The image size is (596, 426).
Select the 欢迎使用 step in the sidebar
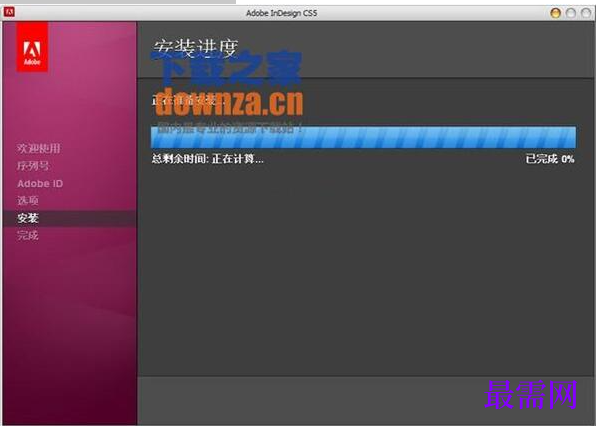point(39,148)
